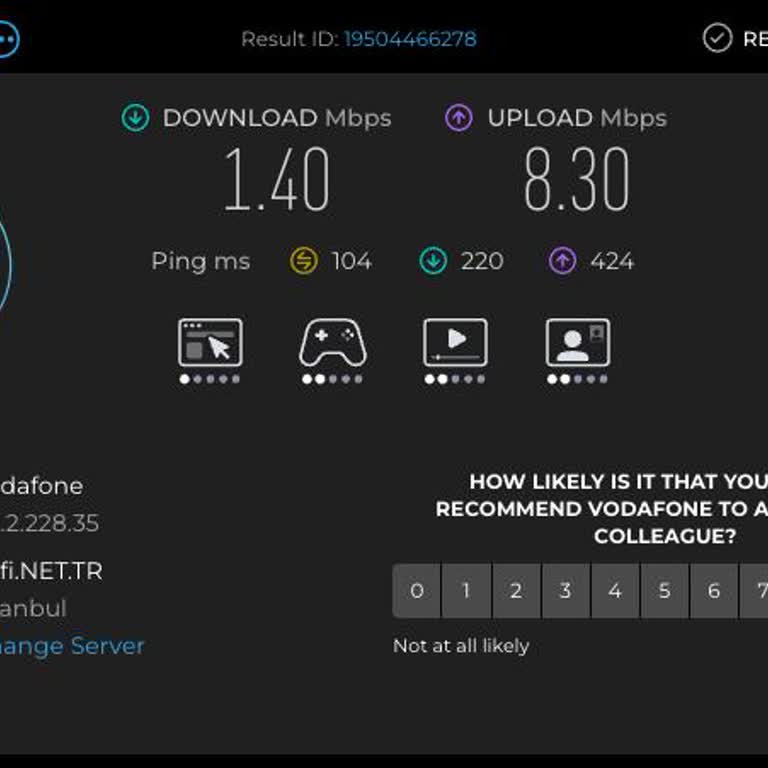Viewport: 768px width, 768px height.
Task: Click the upload speed value 8.30
Action: pos(576,179)
